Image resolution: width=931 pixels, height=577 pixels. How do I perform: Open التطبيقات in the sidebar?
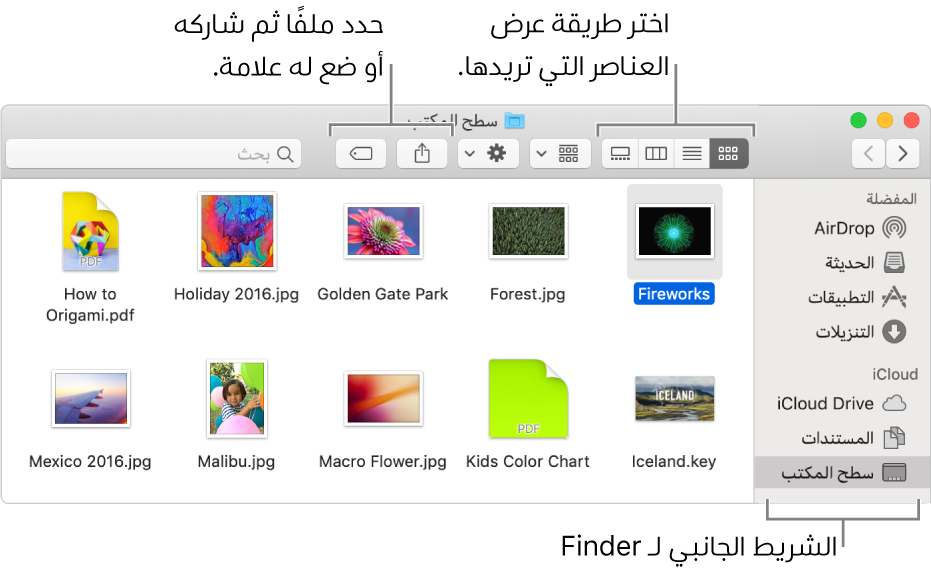click(843, 297)
